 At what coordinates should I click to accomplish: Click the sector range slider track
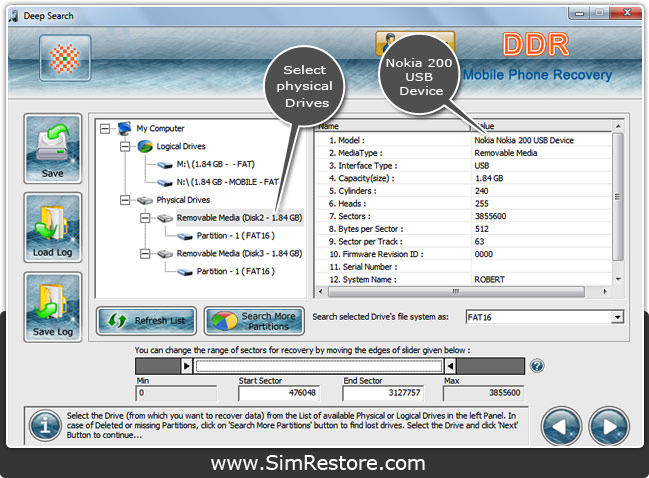pos(319,366)
